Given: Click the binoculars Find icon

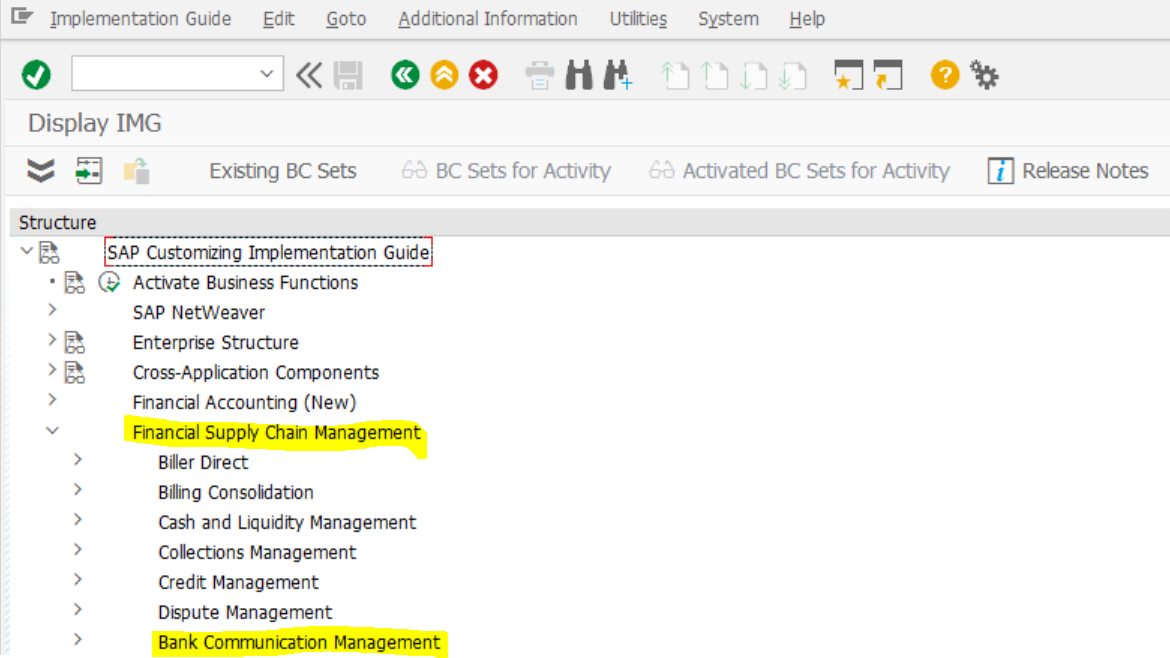Looking at the screenshot, I should tap(579, 75).
